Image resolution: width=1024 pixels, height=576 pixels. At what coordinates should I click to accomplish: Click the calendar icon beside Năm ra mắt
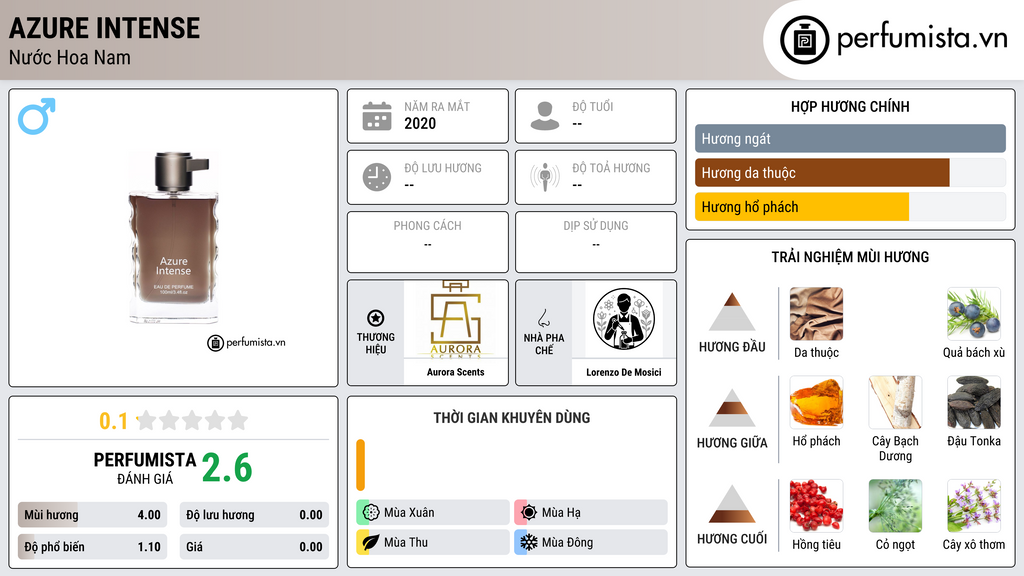[x=377, y=116]
